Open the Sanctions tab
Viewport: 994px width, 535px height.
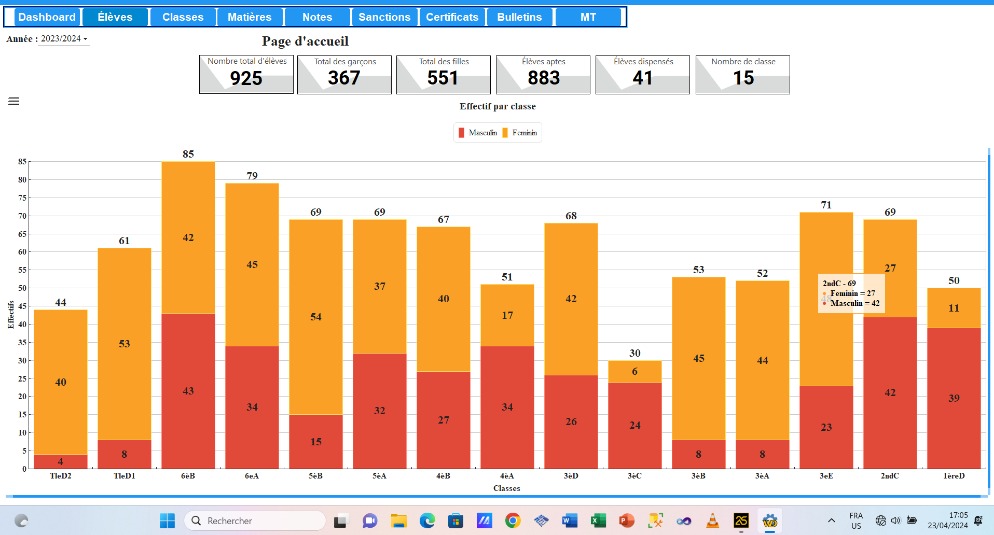[384, 17]
